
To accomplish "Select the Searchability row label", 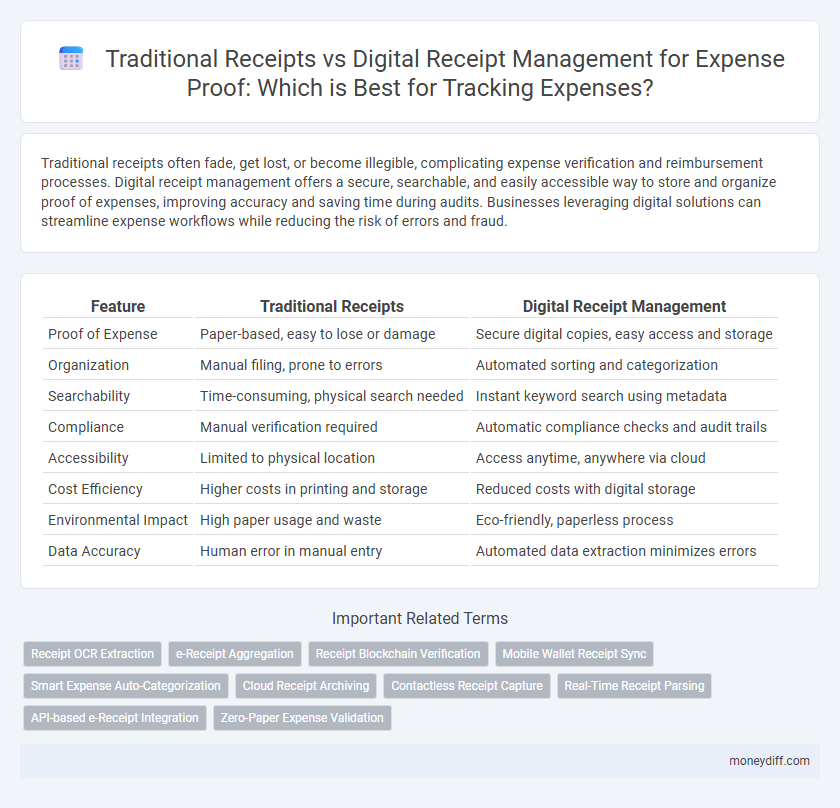I will click(x=89, y=396).
